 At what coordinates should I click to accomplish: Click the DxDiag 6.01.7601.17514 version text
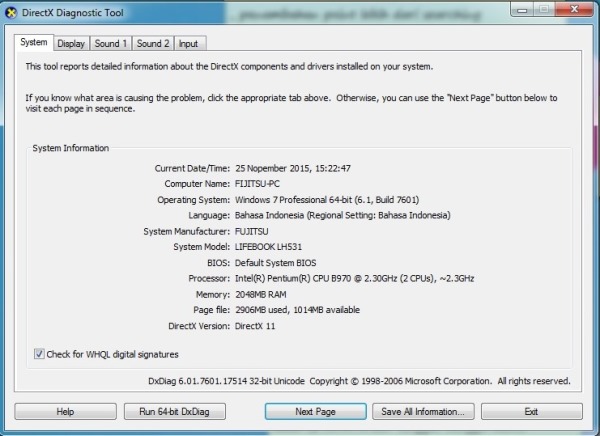pyautogui.click(x=226, y=381)
